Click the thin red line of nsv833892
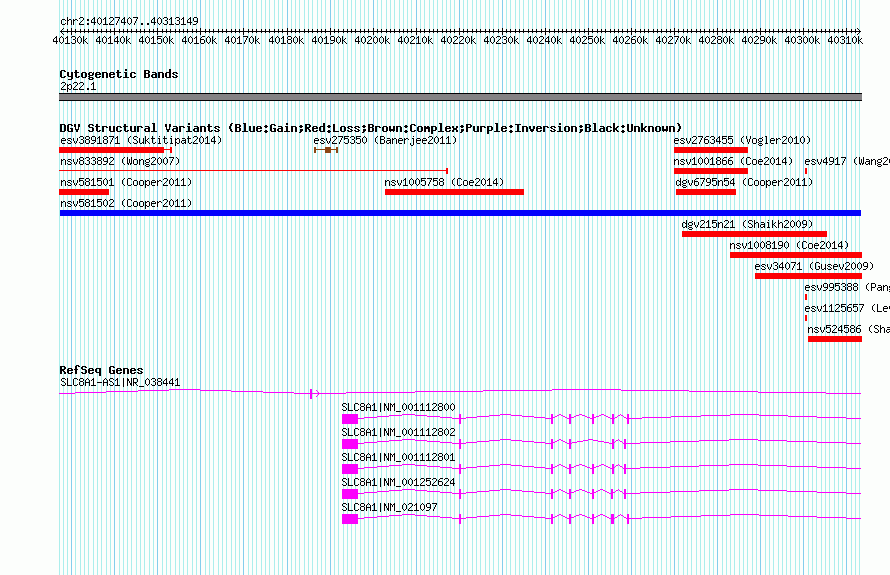The image size is (890, 575). pyautogui.click(x=253, y=170)
